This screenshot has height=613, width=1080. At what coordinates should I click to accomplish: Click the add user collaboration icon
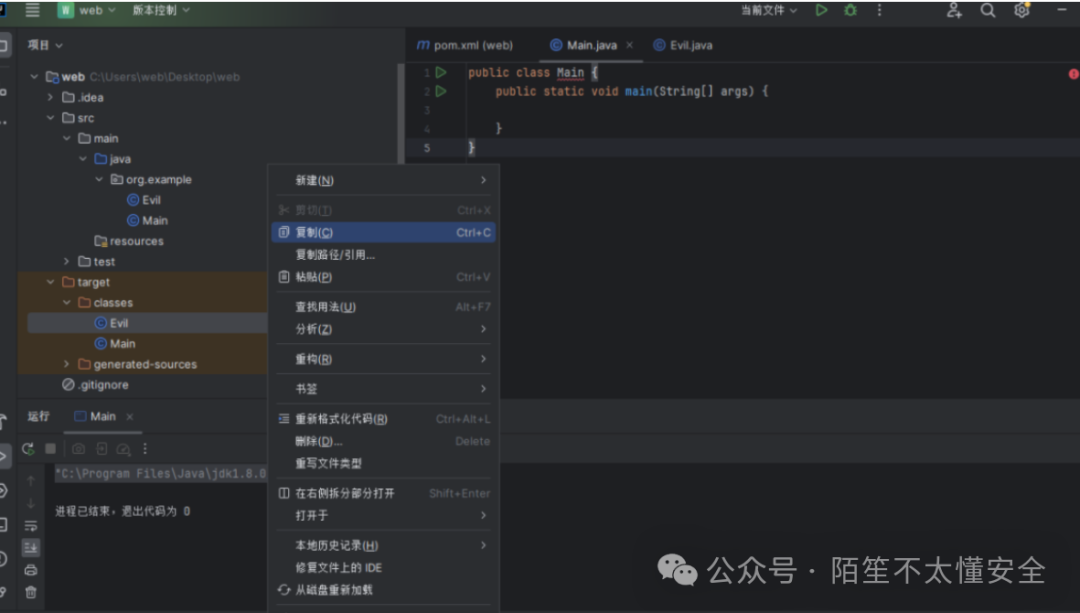pyautogui.click(x=954, y=10)
